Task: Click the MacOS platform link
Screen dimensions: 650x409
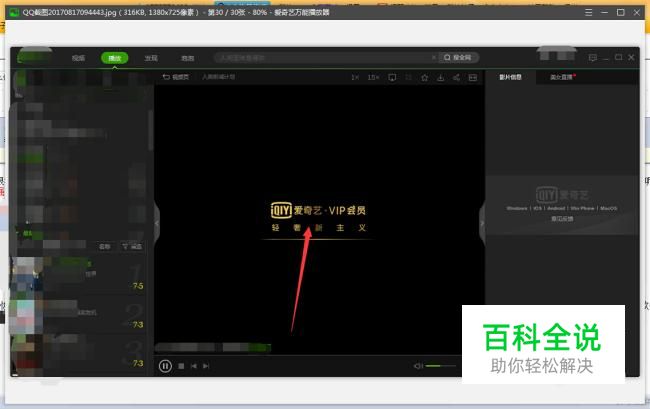Action: [x=608, y=208]
